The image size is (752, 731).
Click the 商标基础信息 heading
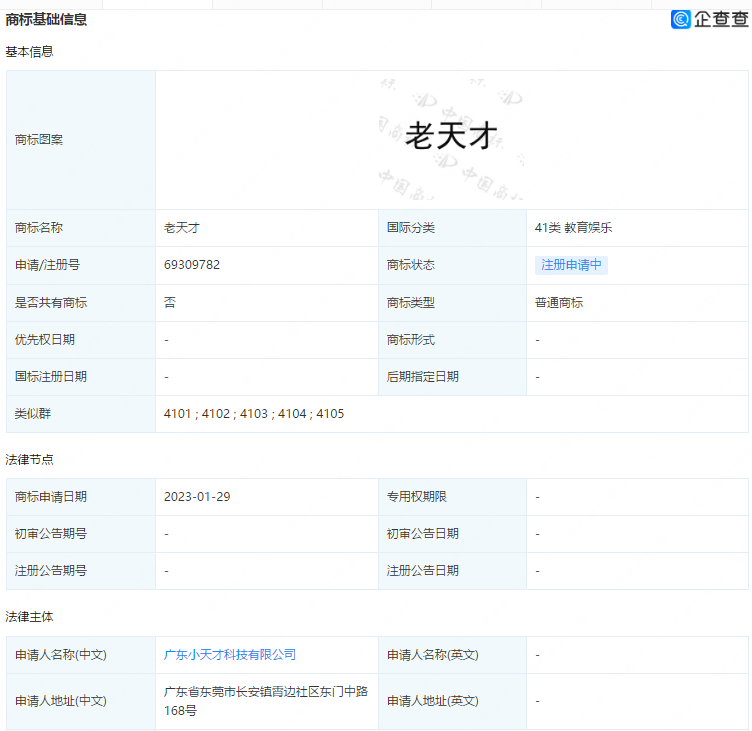(46, 19)
